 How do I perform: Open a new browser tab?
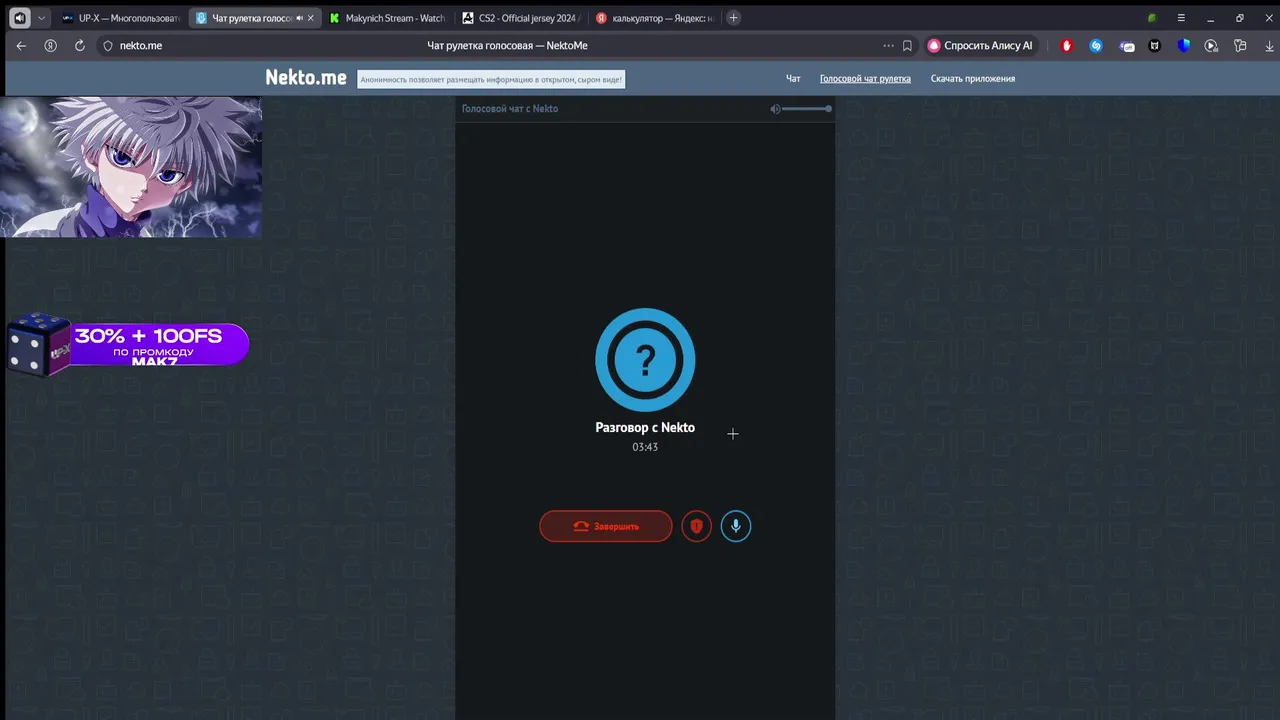point(733,18)
